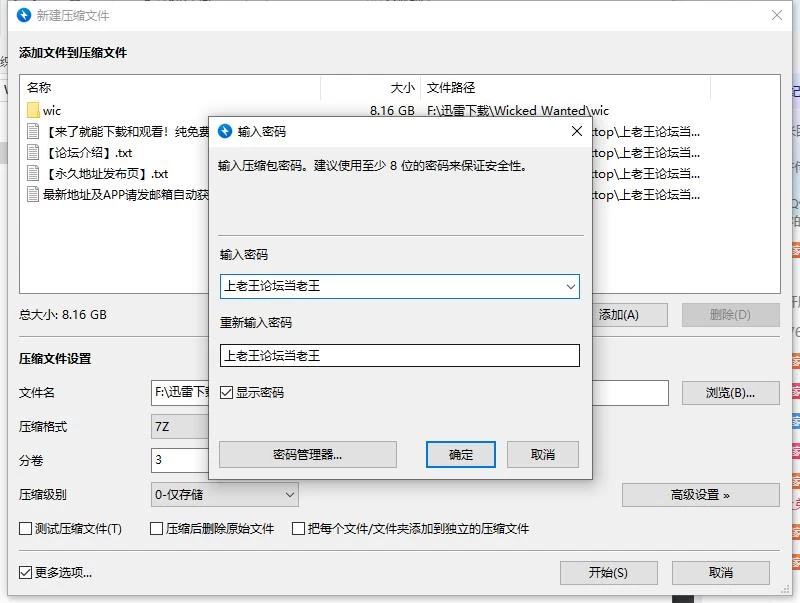This screenshot has width=800, height=603.
Task: Close the 输入密码 dialog
Action: coord(577,131)
